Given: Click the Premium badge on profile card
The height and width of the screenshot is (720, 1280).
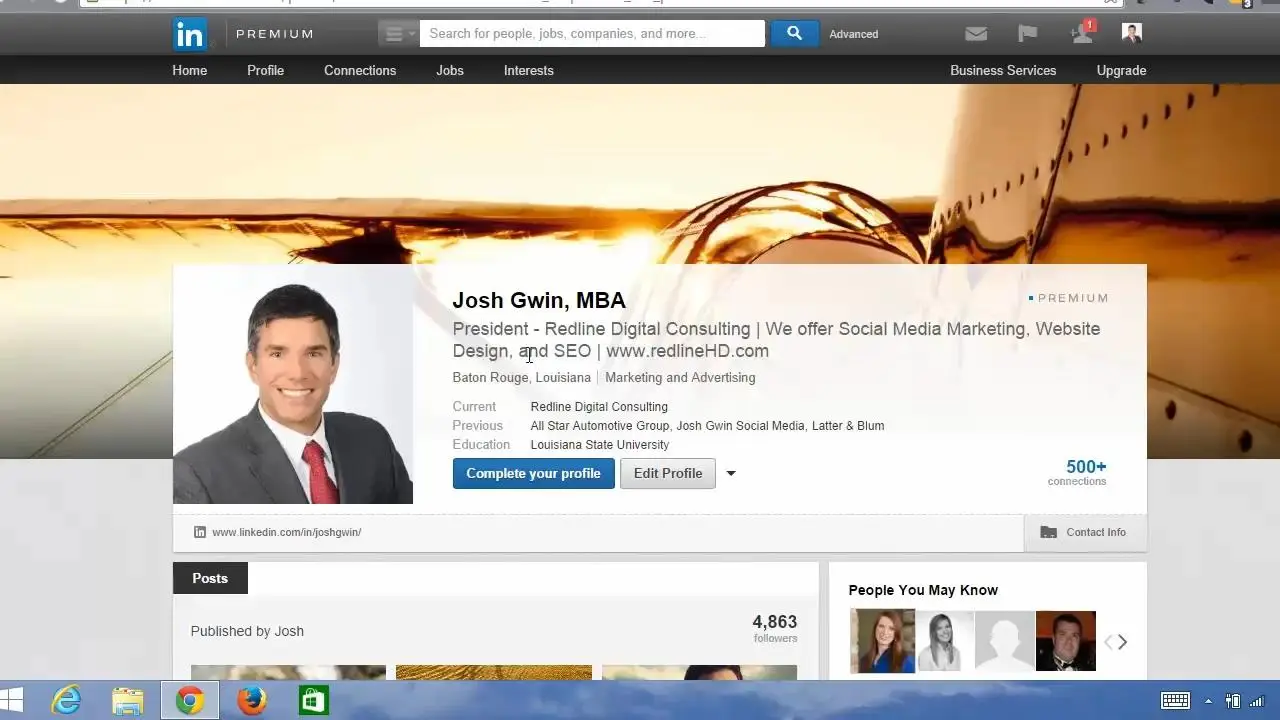Looking at the screenshot, I should [x=1068, y=297].
